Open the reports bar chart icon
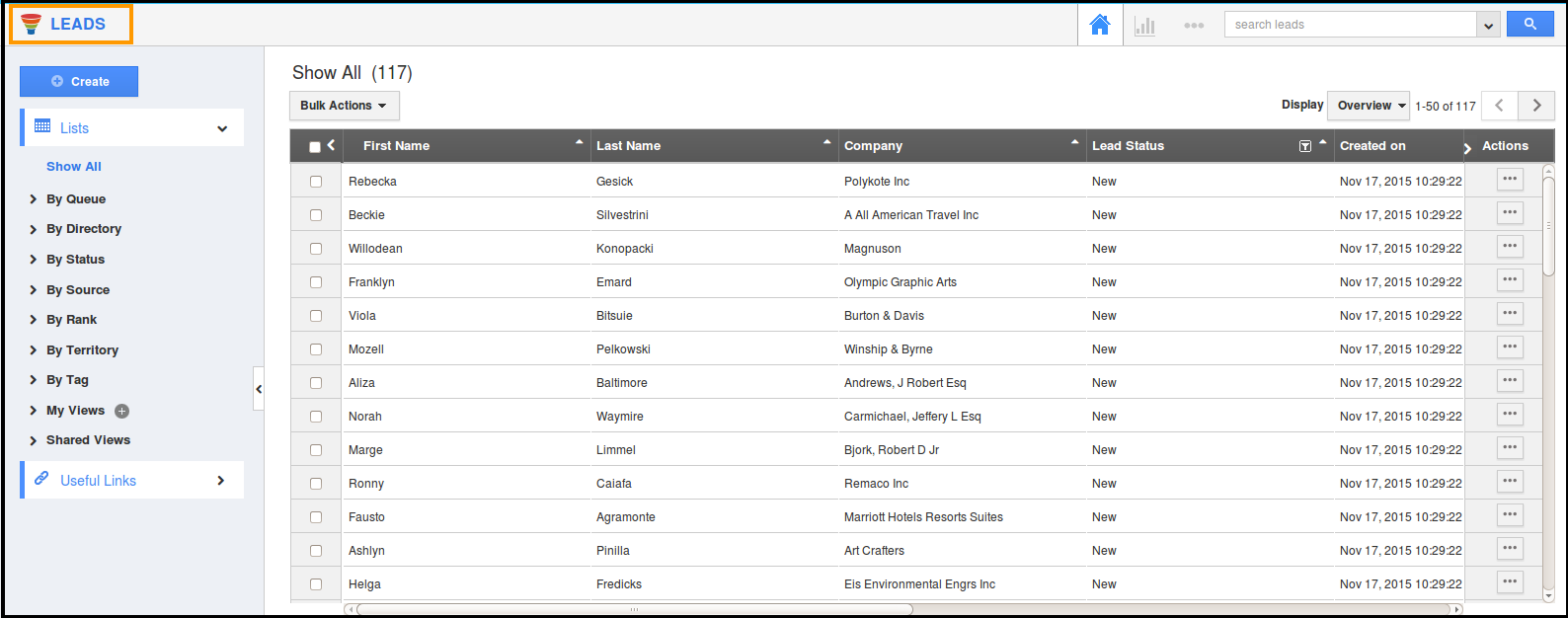 1144,26
